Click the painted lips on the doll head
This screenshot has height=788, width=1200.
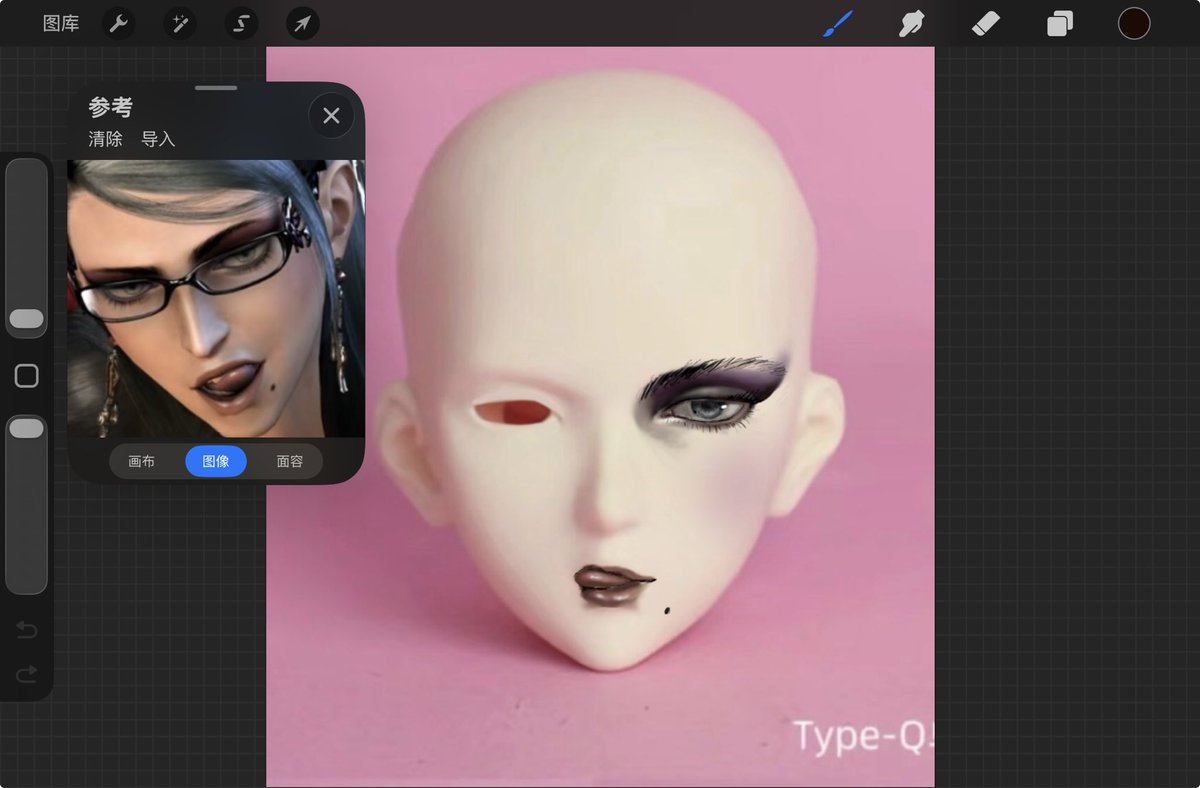coord(613,585)
